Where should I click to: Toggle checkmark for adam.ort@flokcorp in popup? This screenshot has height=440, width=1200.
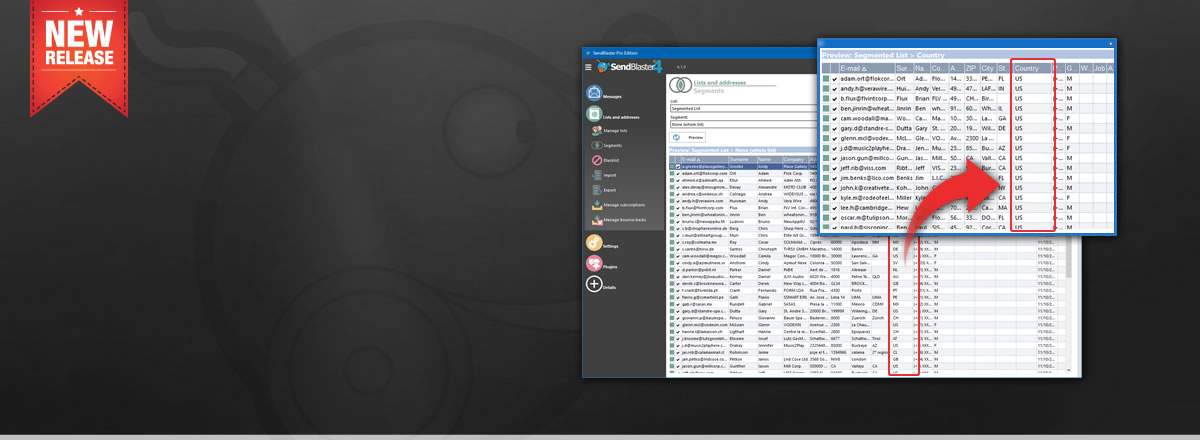tap(834, 78)
